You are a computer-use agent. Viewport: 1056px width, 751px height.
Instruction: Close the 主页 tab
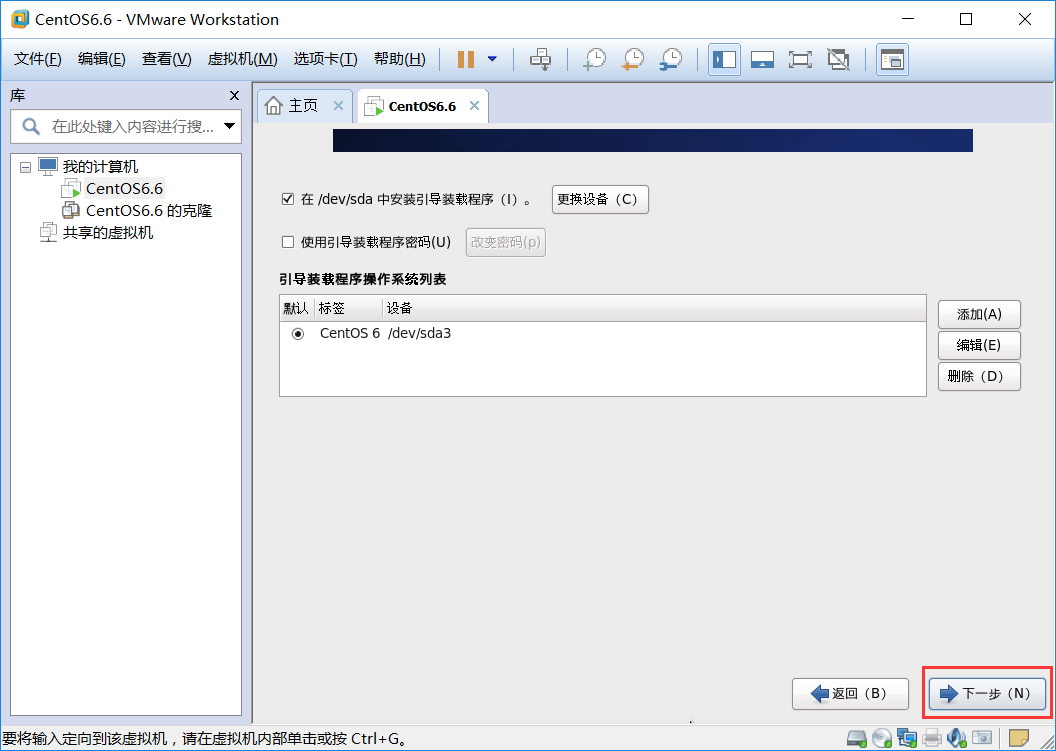point(338,106)
